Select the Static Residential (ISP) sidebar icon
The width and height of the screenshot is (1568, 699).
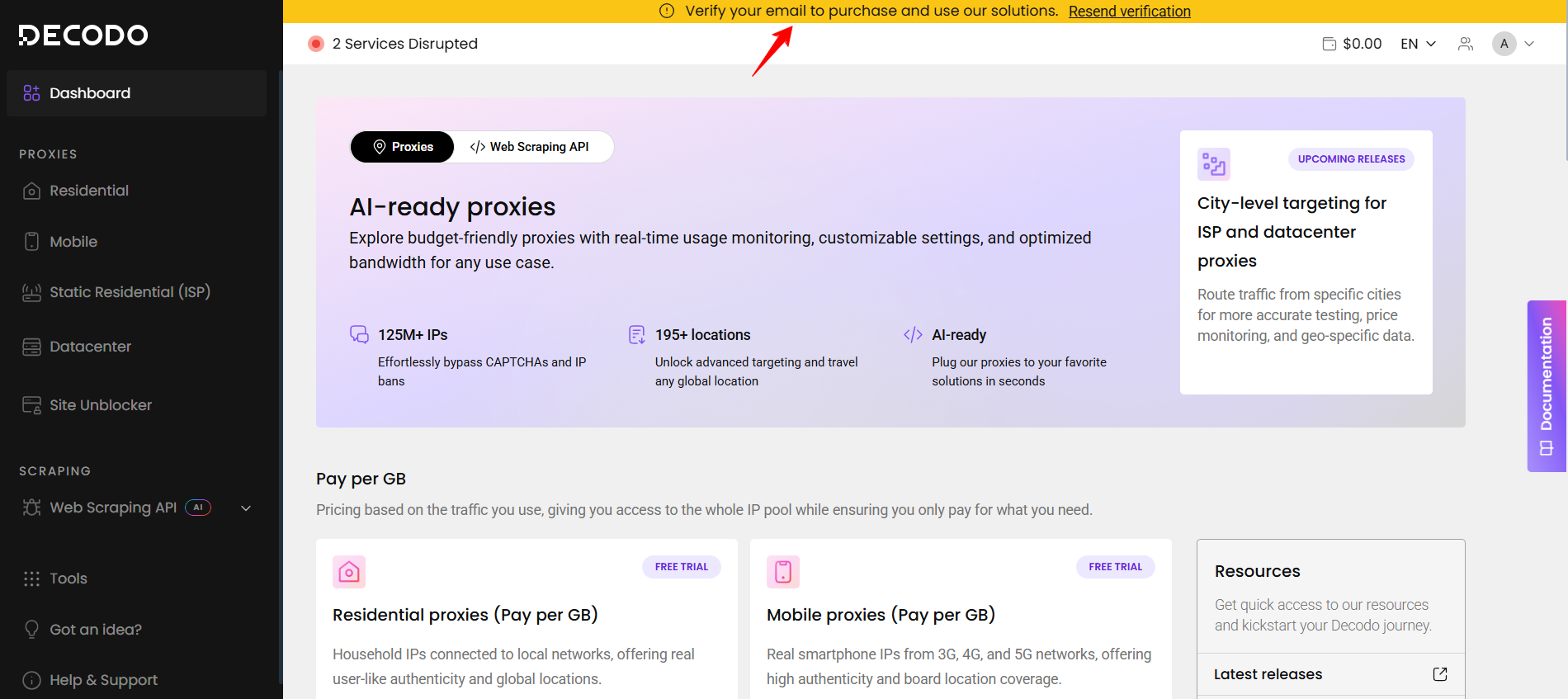pyautogui.click(x=31, y=292)
